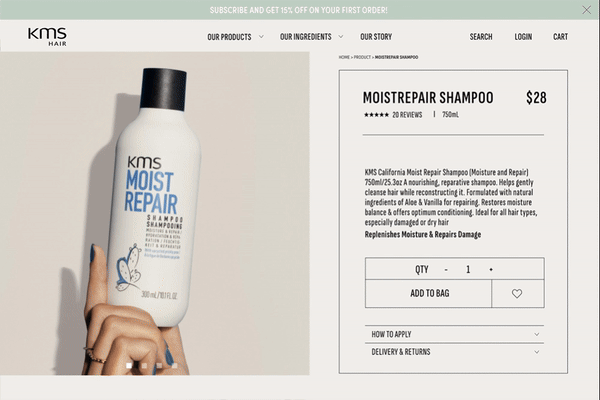
Task: Expand the Delivery & Returns section
Action: pyautogui.click(x=454, y=352)
